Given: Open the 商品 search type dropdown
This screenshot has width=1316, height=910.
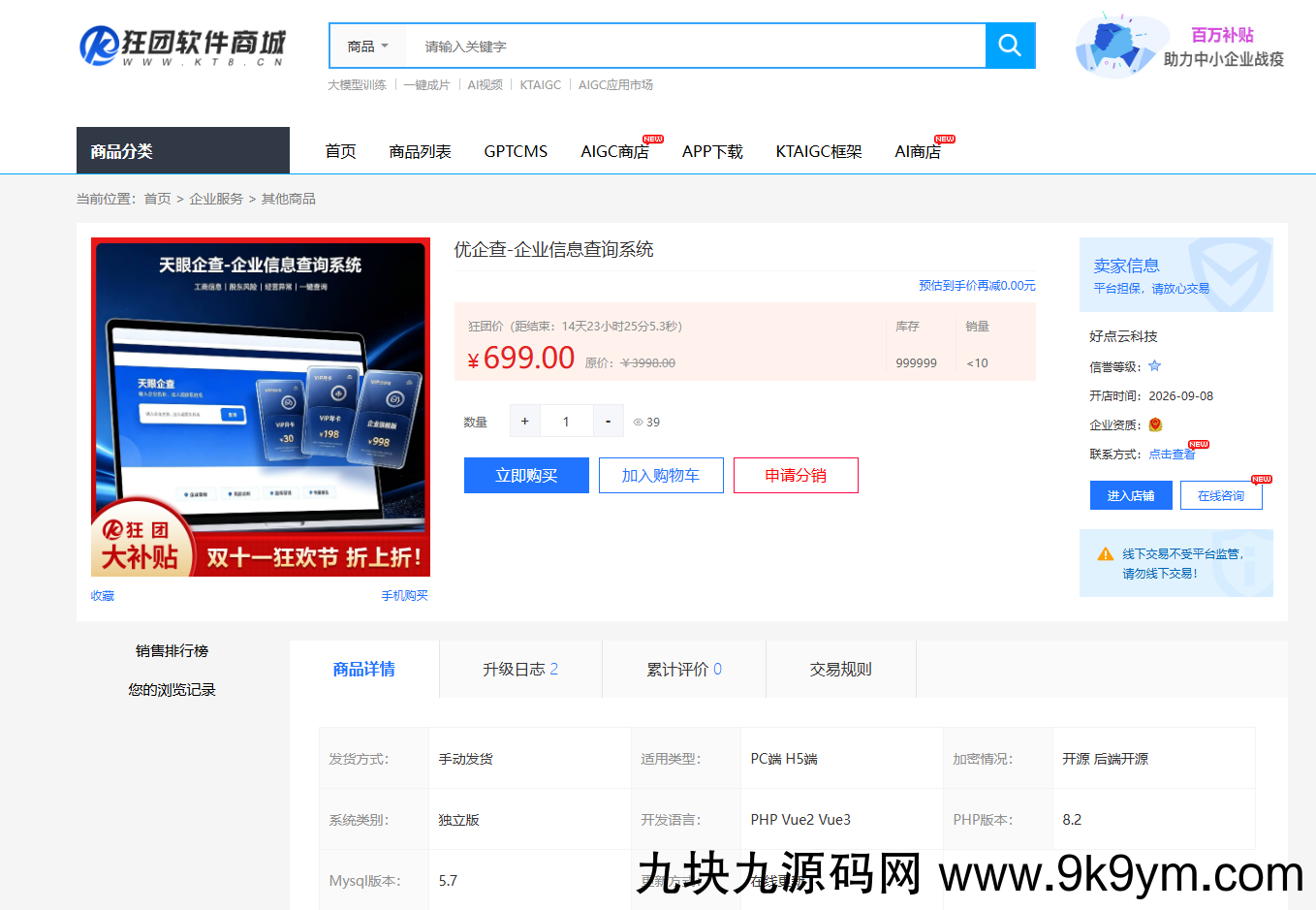Looking at the screenshot, I should [x=368, y=47].
